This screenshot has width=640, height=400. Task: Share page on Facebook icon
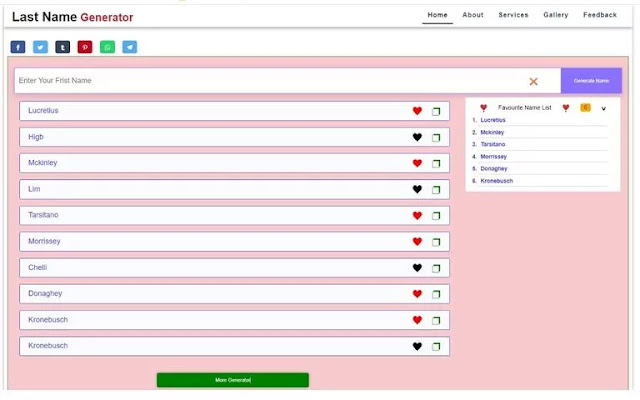point(18,47)
